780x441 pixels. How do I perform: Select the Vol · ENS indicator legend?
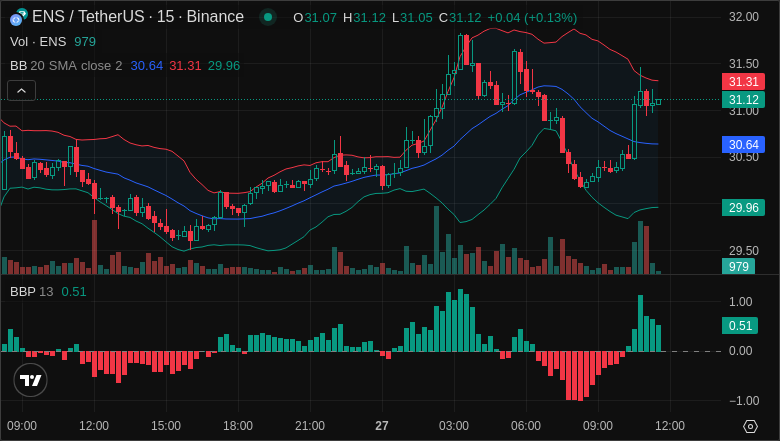(x=38, y=42)
